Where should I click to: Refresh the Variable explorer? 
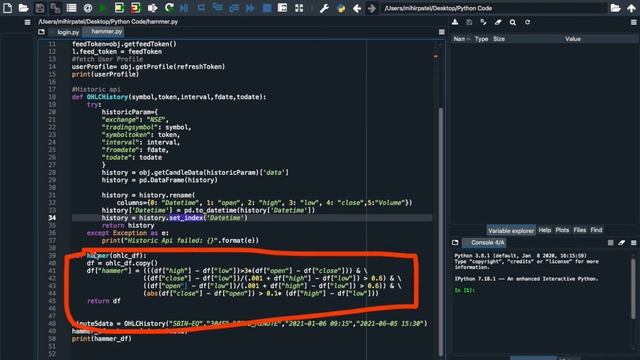tap(527, 22)
